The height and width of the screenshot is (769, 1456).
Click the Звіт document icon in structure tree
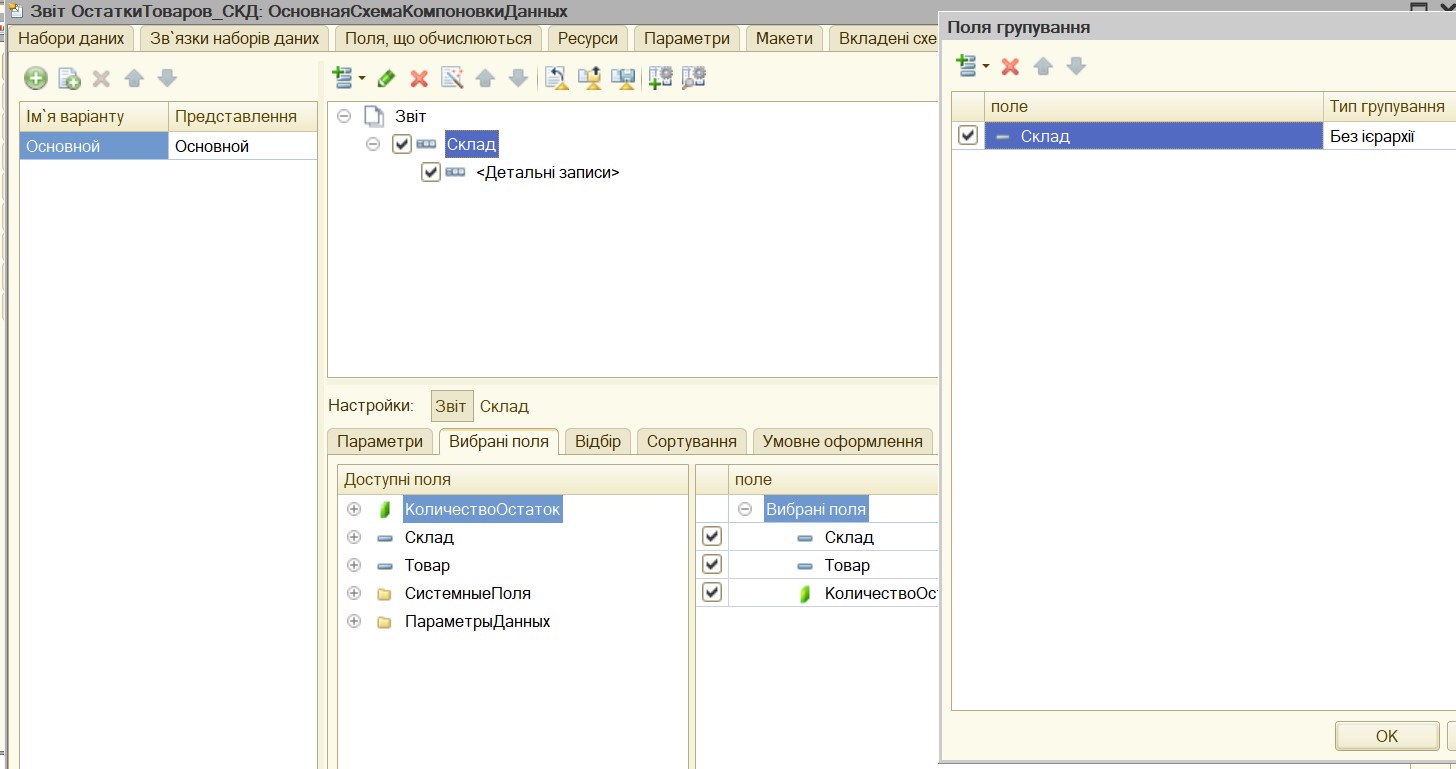[374, 117]
